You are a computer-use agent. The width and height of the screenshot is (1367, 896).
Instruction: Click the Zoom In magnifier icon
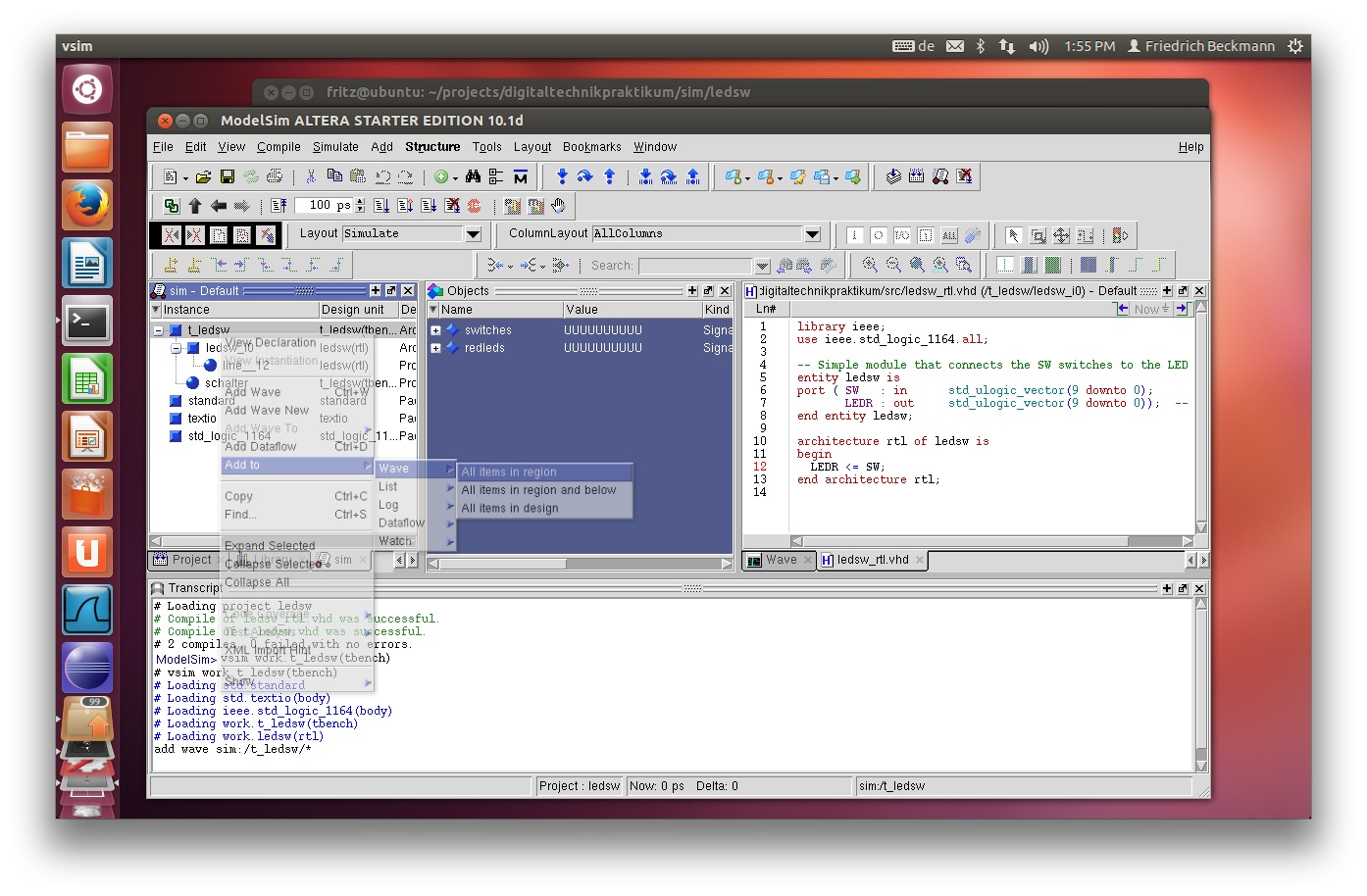(870, 265)
